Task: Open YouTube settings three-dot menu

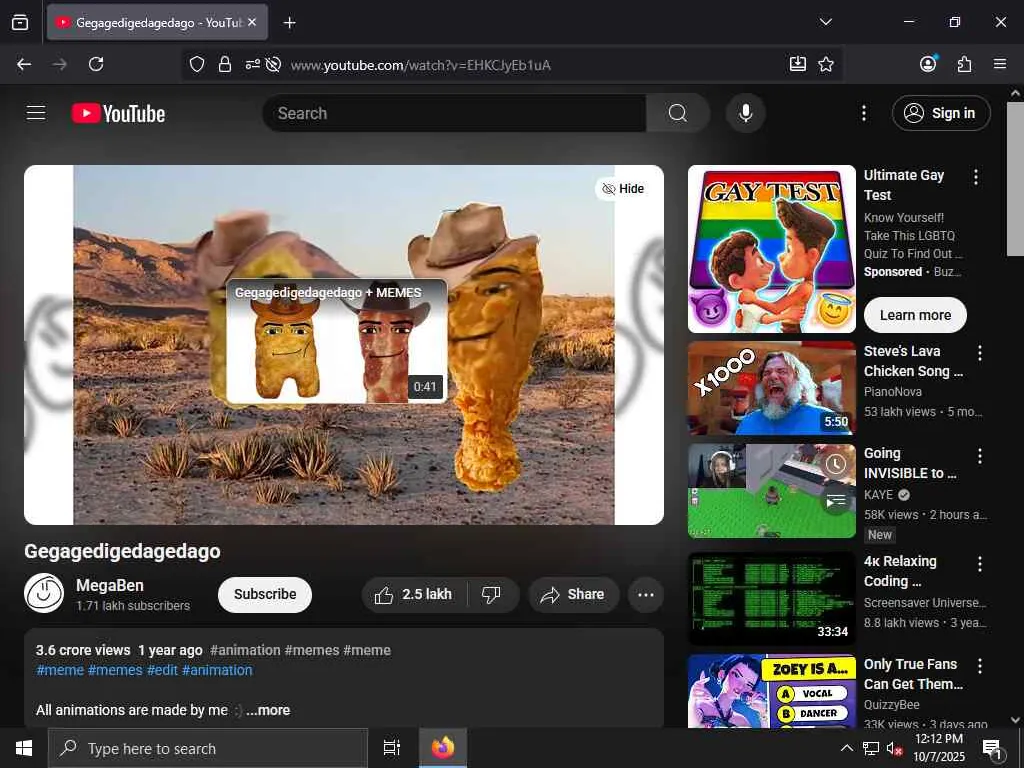Action: (863, 113)
